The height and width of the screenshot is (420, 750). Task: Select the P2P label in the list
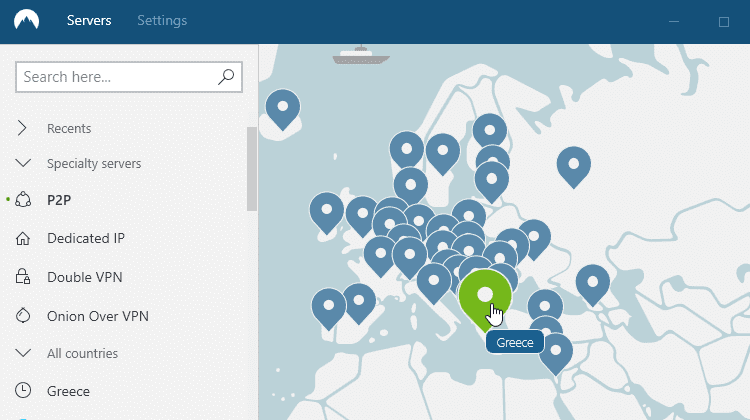point(59,200)
